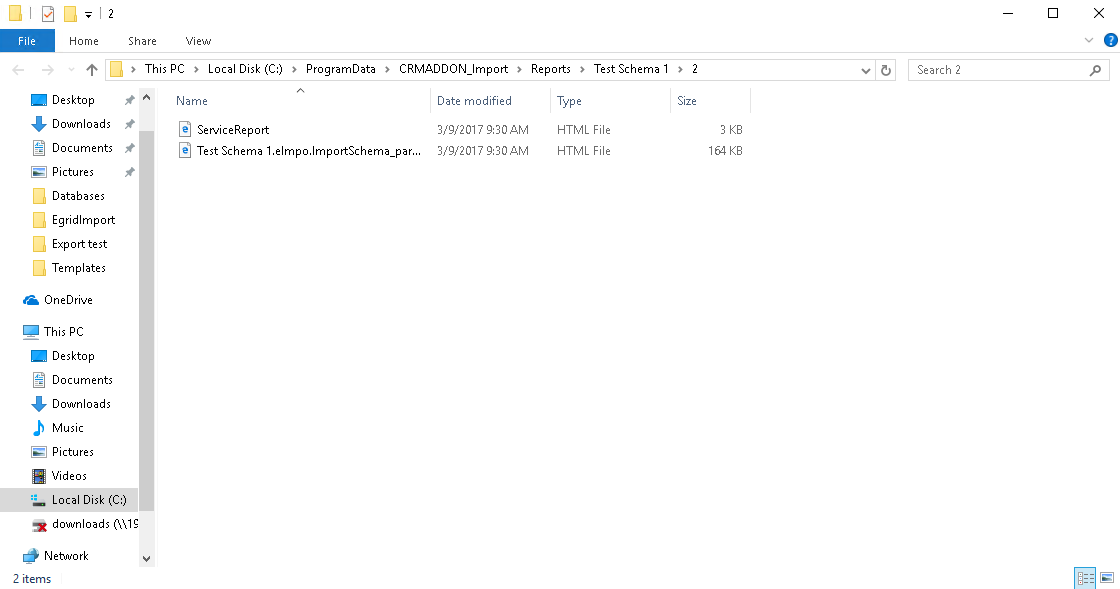Select Network in navigation pane

click(66, 555)
